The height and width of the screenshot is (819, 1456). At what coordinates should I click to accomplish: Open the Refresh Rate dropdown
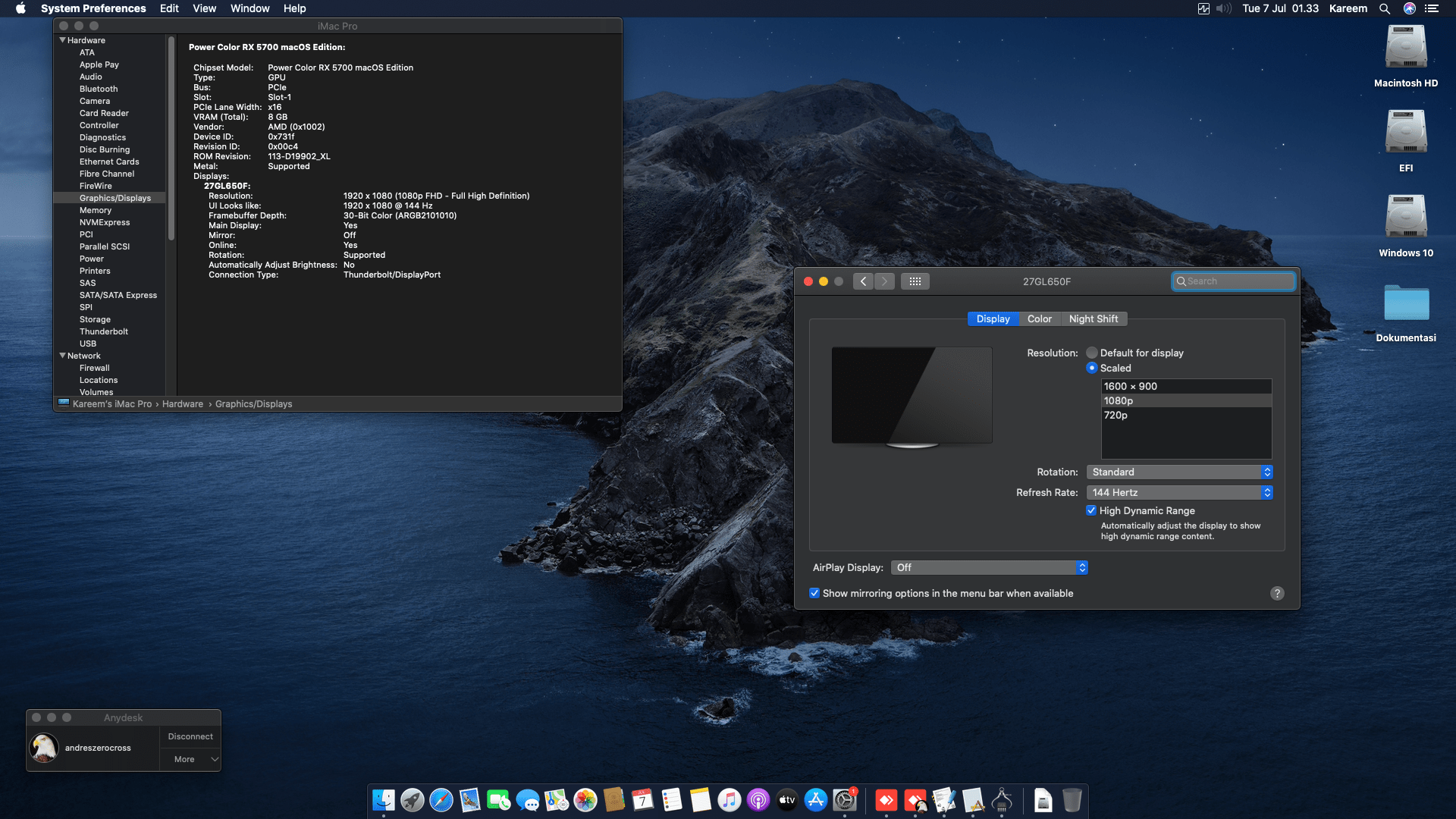pyautogui.click(x=1266, y=492)
